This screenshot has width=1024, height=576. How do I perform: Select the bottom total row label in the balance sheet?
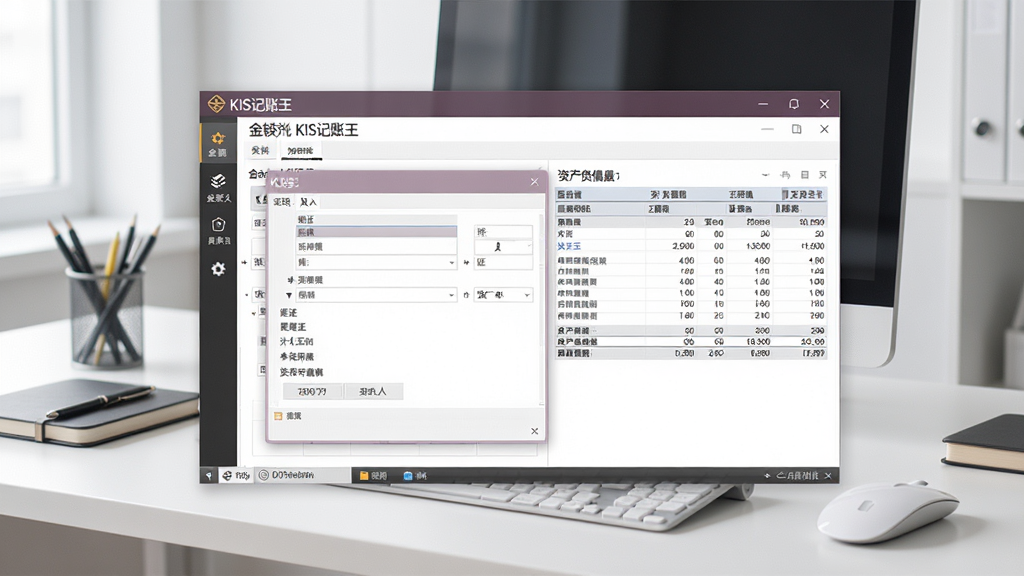[574, 353]
